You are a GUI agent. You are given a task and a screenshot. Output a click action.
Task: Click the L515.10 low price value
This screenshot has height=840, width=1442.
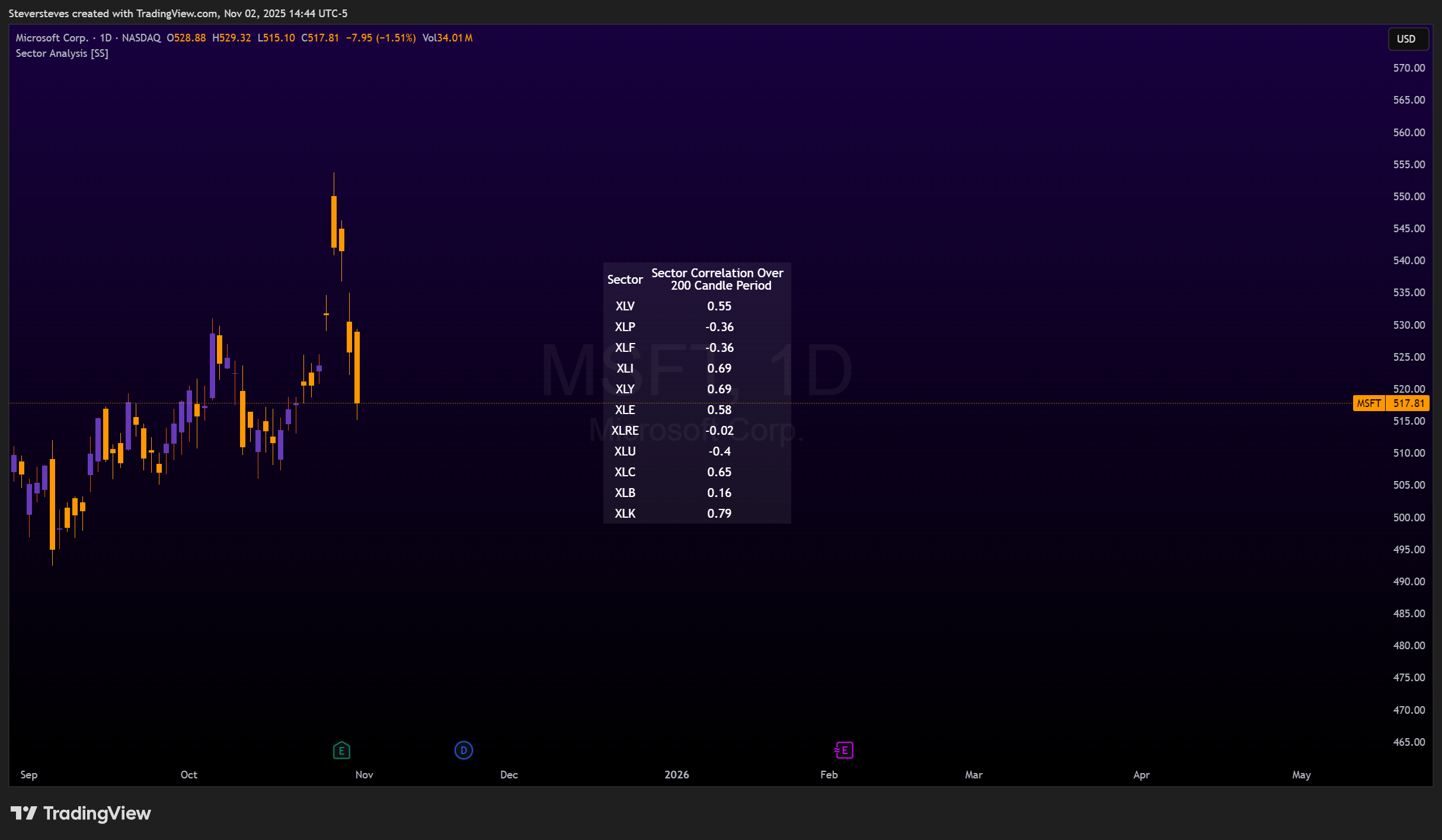click(276, 38)
